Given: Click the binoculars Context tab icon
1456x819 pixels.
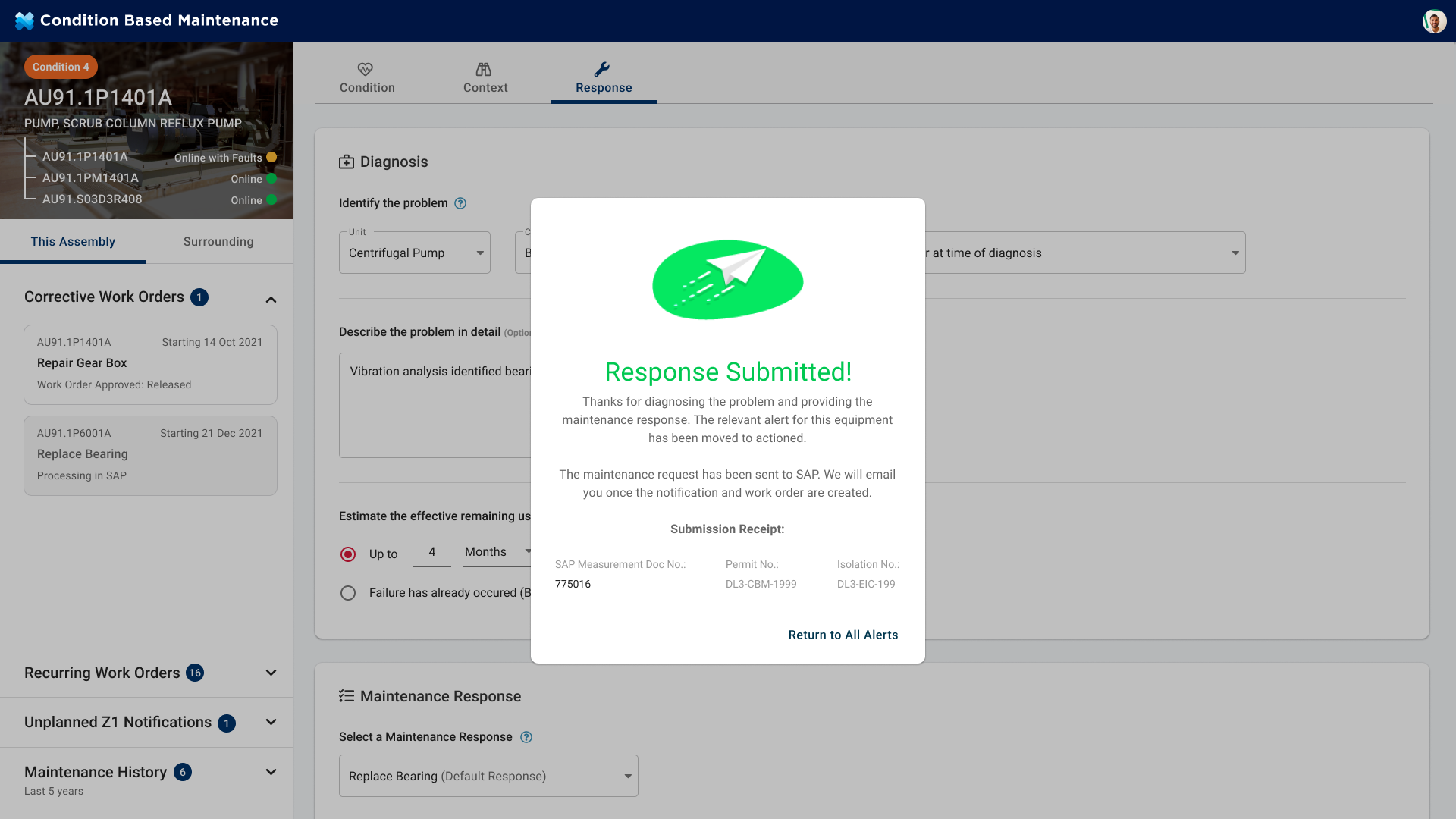Looking at the screenshot, I should pos(484,69).
